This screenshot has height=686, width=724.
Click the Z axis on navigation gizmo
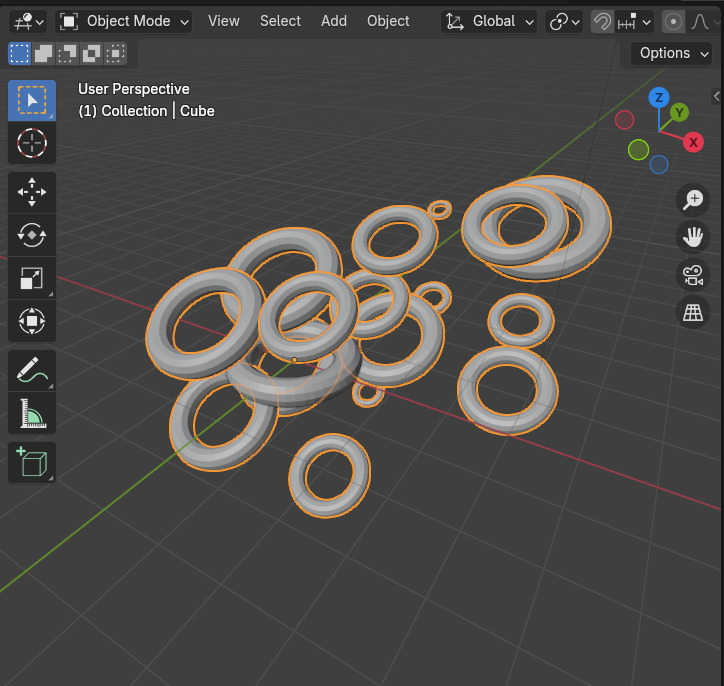pyautogui.click(x=659, y=97)
